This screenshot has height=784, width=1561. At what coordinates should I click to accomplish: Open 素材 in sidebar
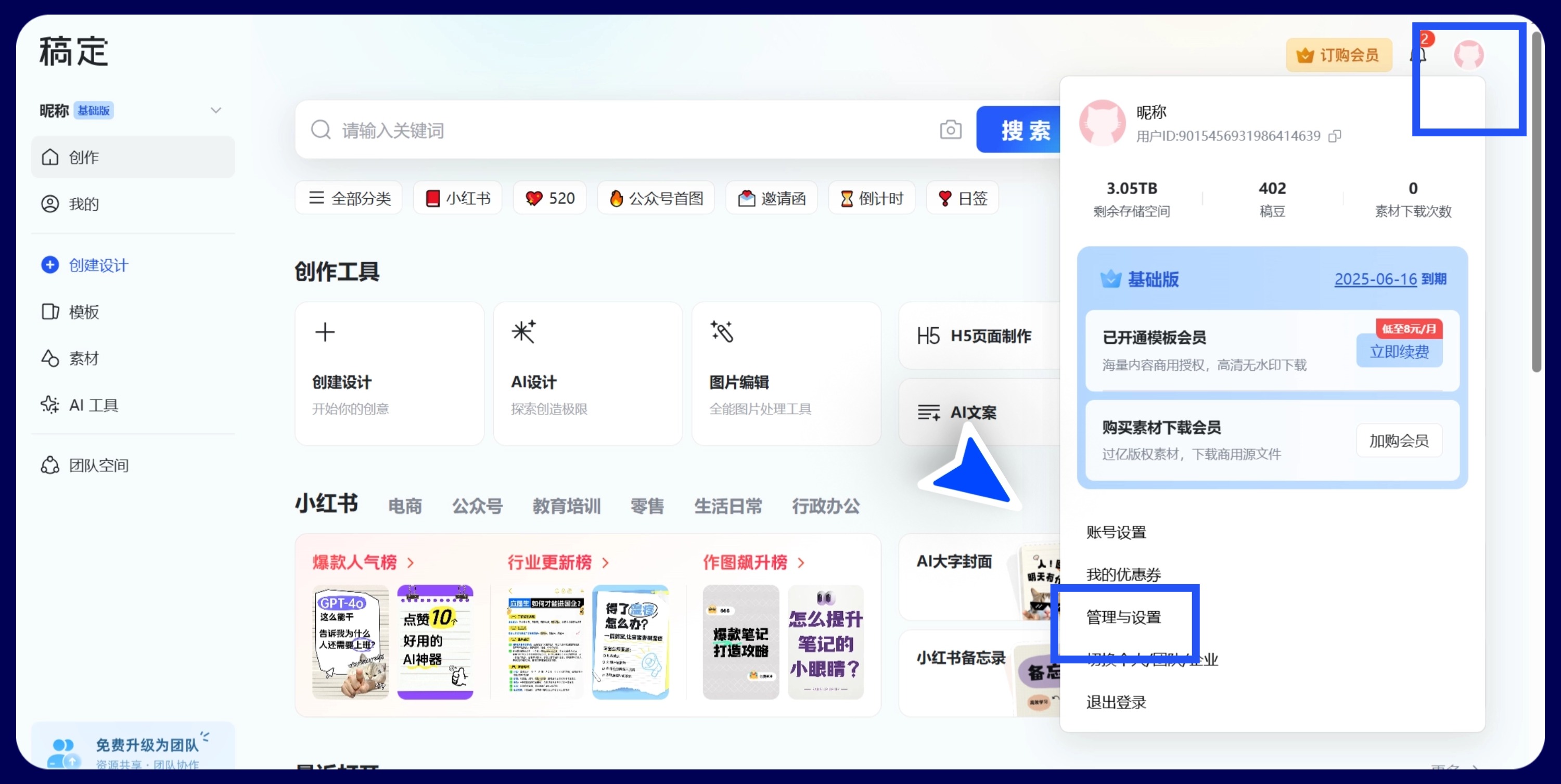(x=133, y=358)
